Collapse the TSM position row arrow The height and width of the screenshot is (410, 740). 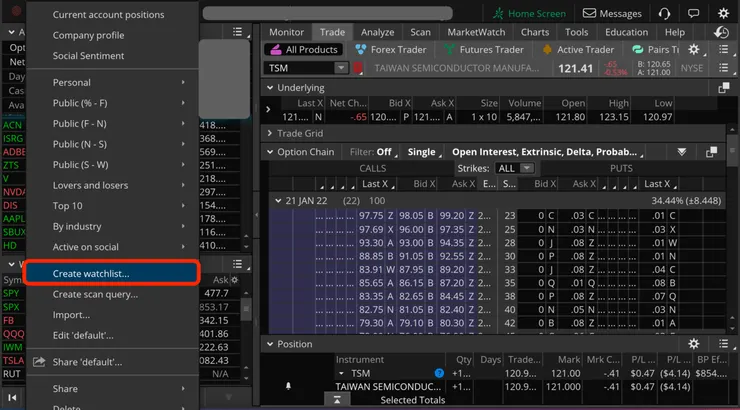[x=341, y=374]
